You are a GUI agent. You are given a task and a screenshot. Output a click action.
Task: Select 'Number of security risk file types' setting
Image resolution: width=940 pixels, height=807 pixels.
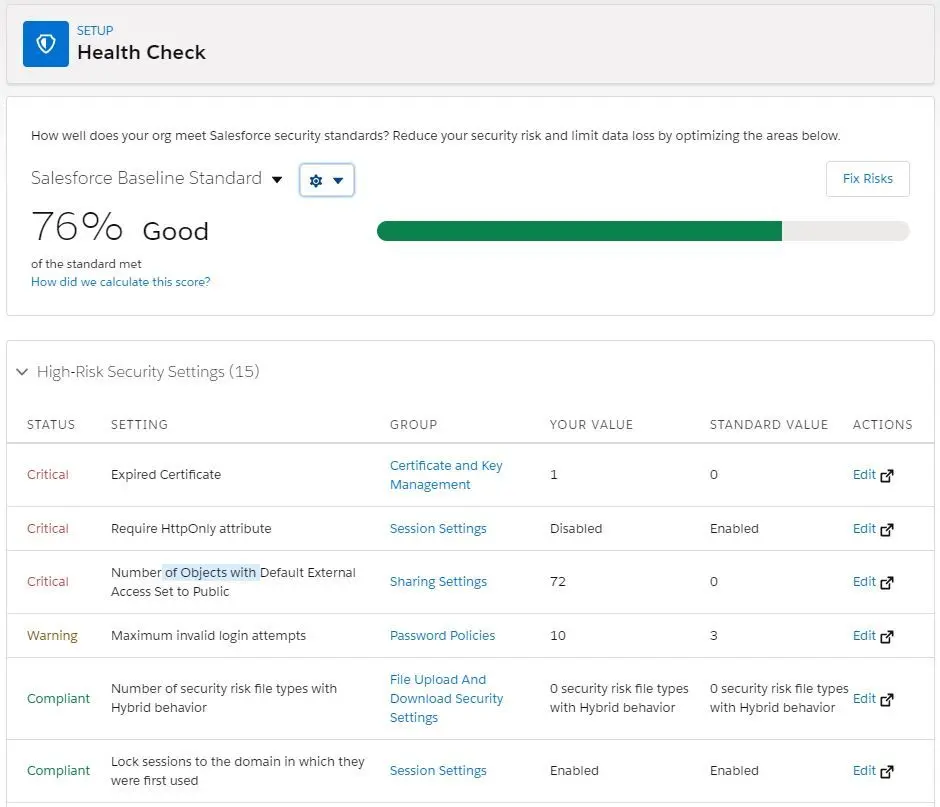pyautogui.click(x=224, y=698)
